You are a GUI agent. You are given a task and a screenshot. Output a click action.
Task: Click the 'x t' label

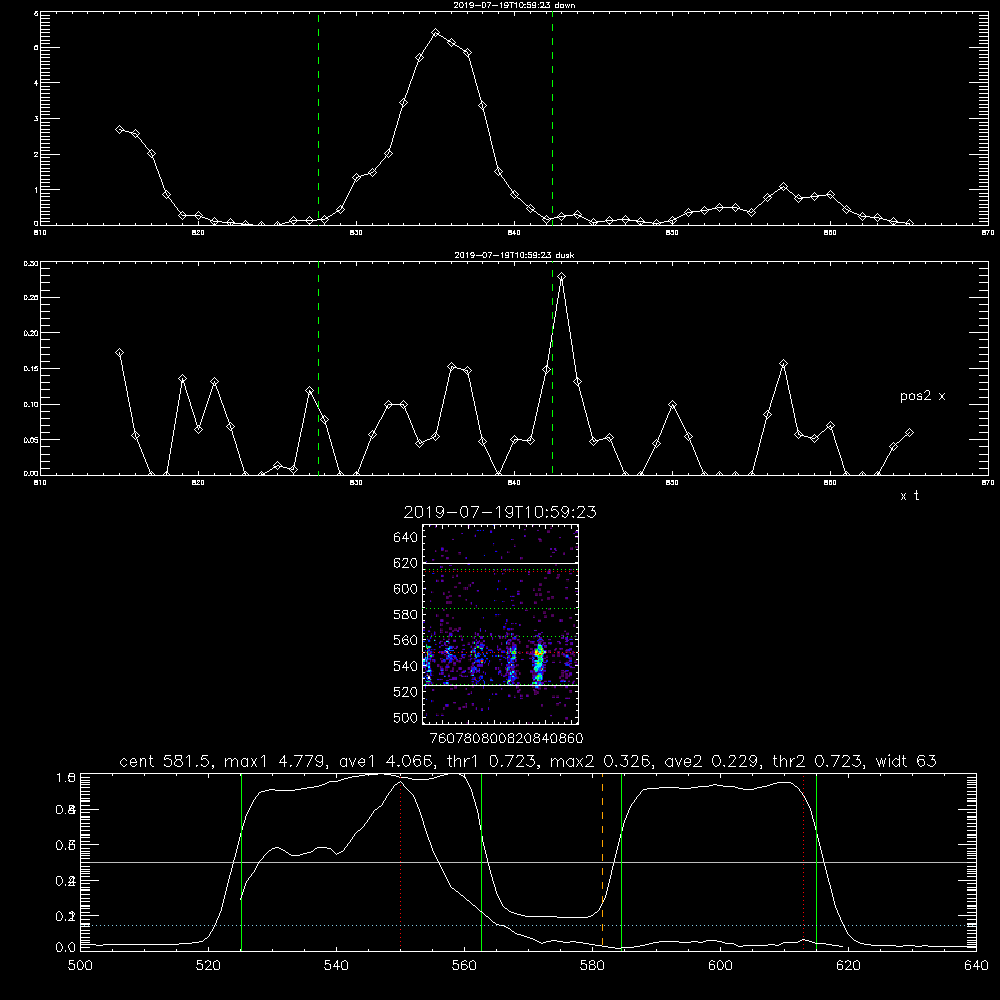(909, 496)
